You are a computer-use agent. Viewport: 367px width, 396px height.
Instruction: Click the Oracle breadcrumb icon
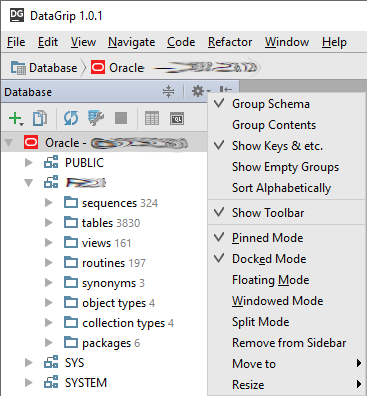coord(98,68)
